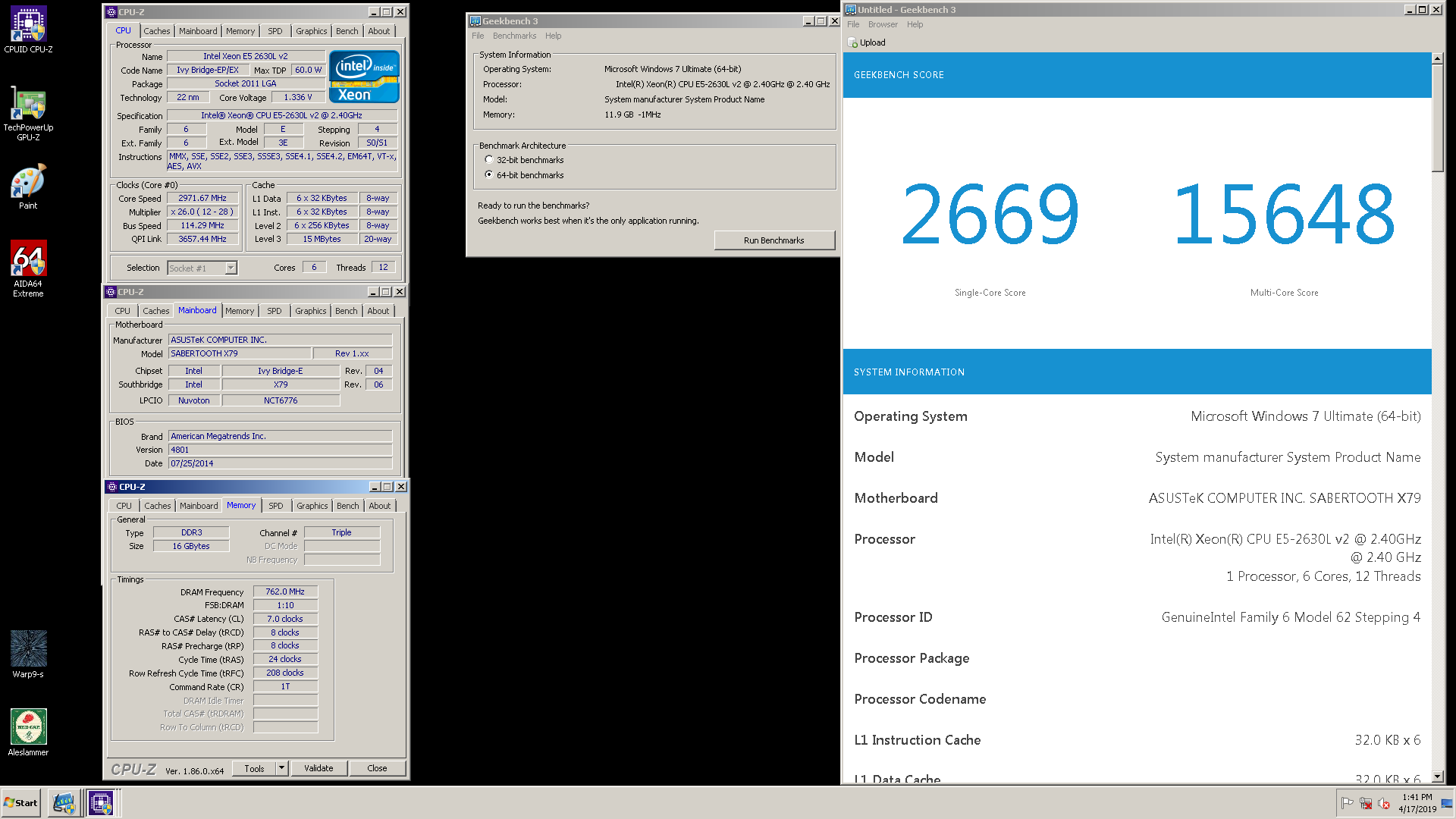
Task: Open the AIDA64 Extreme desktop icon
Action: [28, 268]
